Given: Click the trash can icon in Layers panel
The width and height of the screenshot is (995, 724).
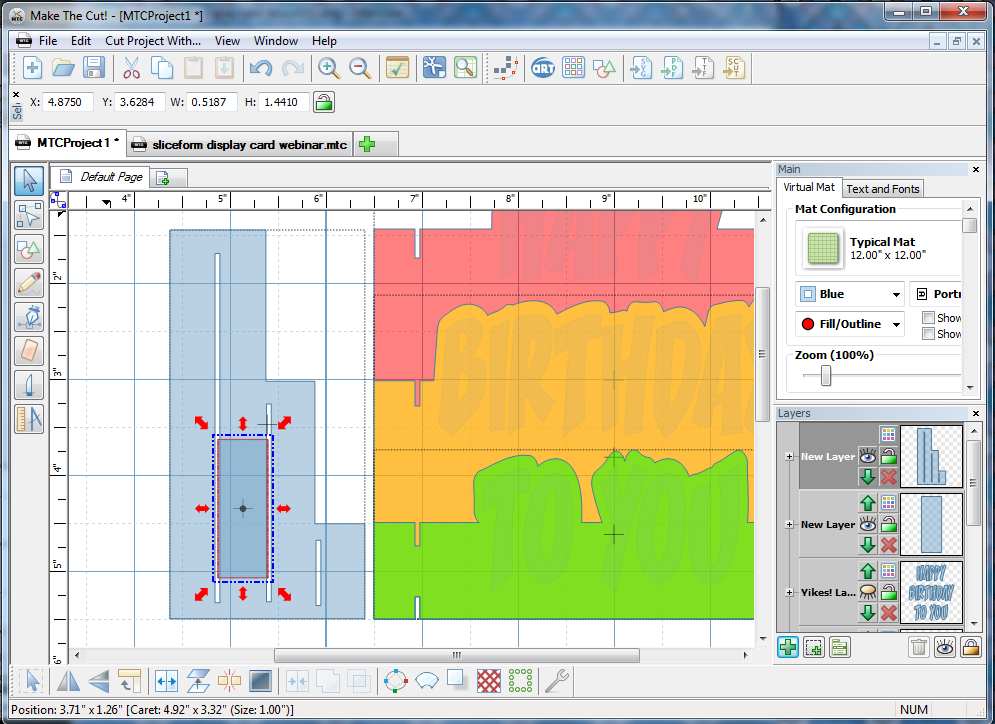Looking at the screenshot, I should (918, 647).
